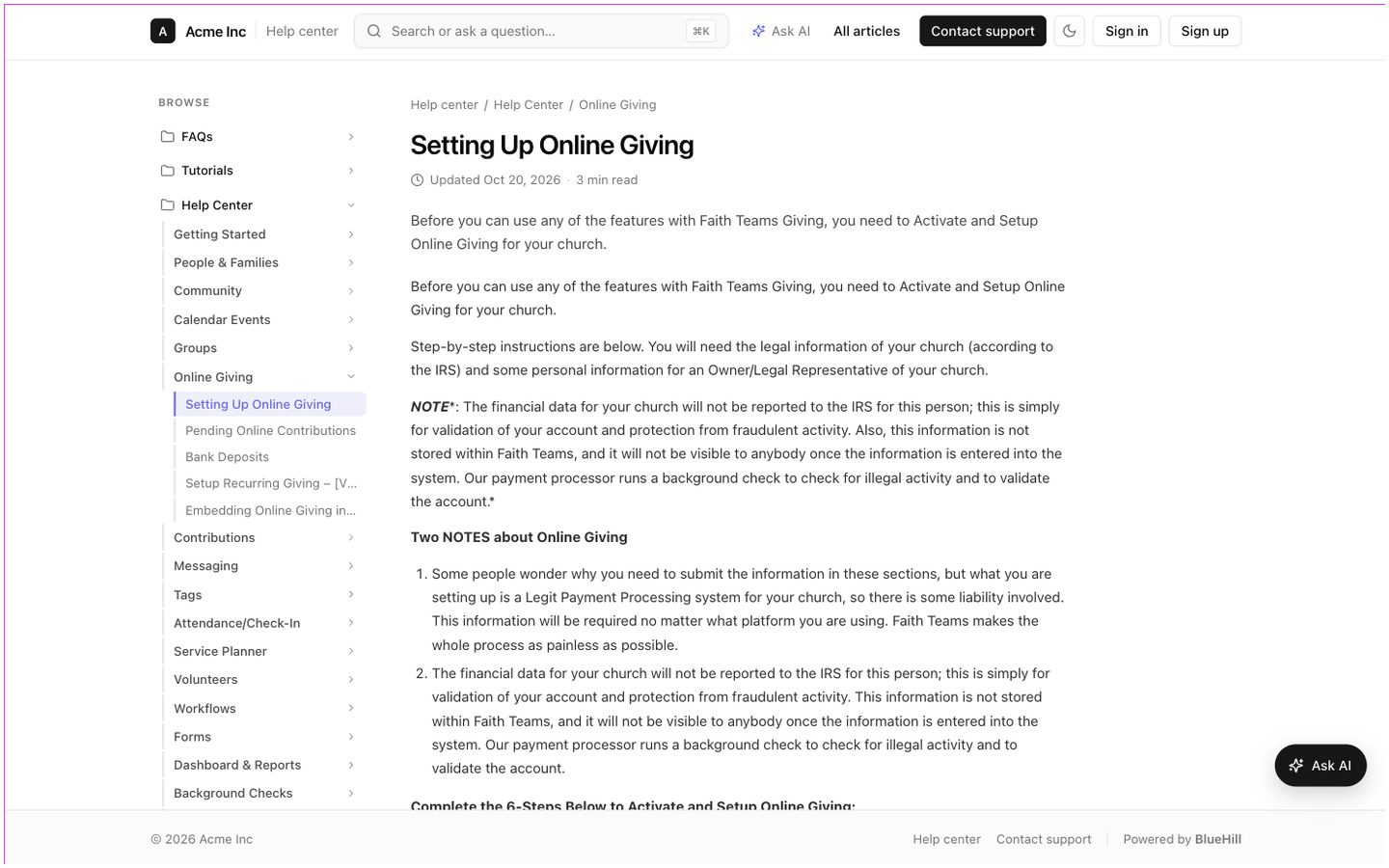Click the clock icon beside updated date
Image resolution: width=1389 pixels, height=868 pixels.
(x=418, y=180)
